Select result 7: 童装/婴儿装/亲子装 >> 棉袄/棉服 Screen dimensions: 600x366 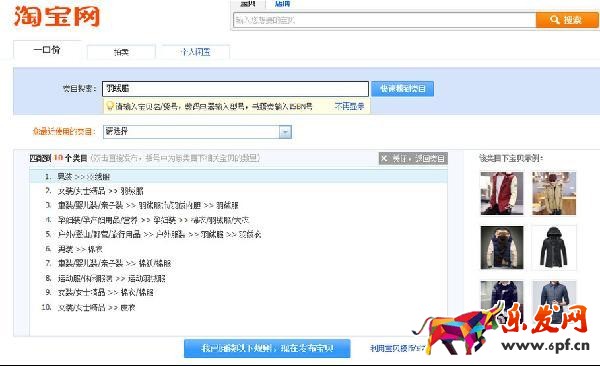tap(238, 263)
